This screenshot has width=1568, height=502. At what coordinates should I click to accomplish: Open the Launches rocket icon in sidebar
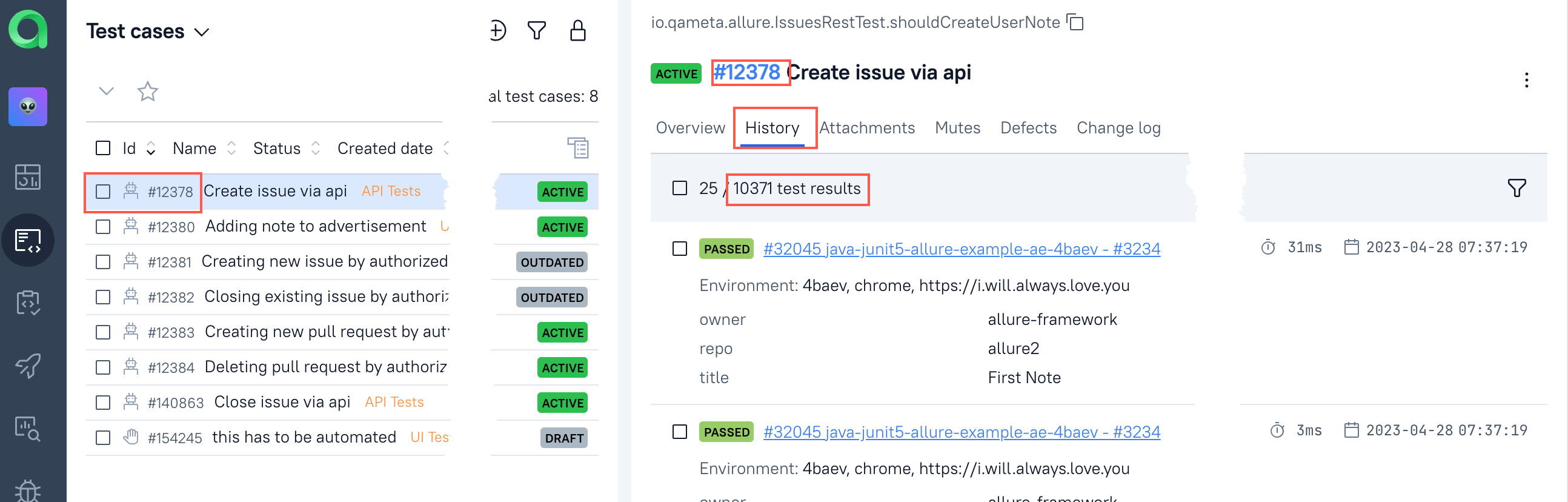coord(28,366)
